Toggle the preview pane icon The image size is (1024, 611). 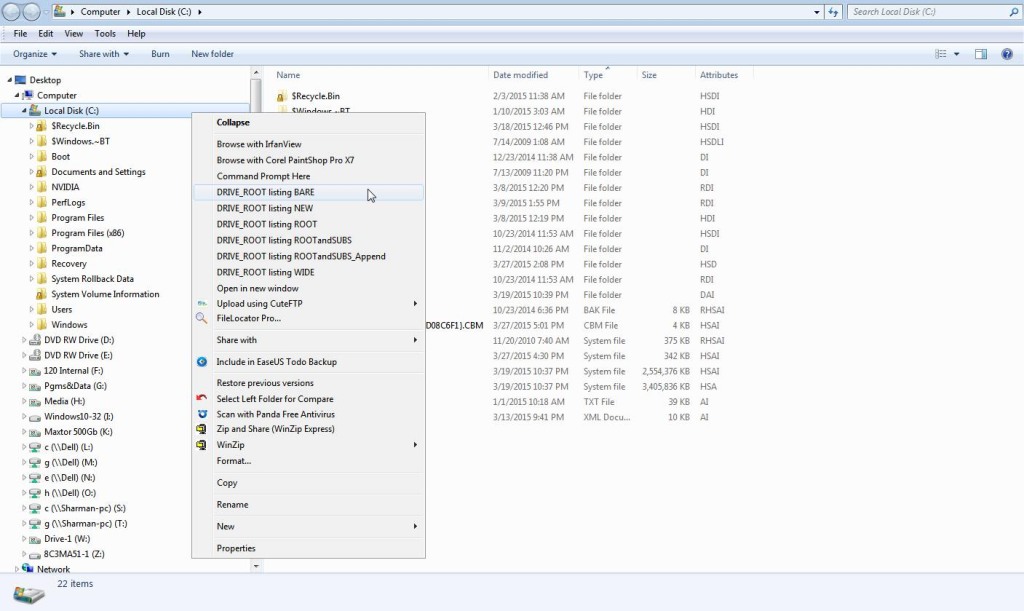tap(981, 54)
